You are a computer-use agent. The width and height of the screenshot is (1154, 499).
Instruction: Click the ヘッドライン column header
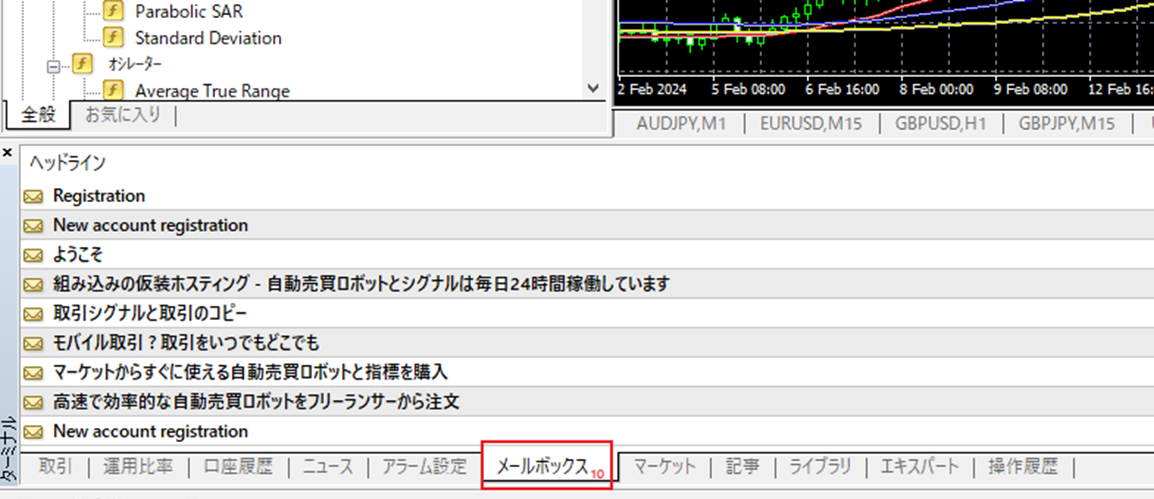click(x=68, y=162)
